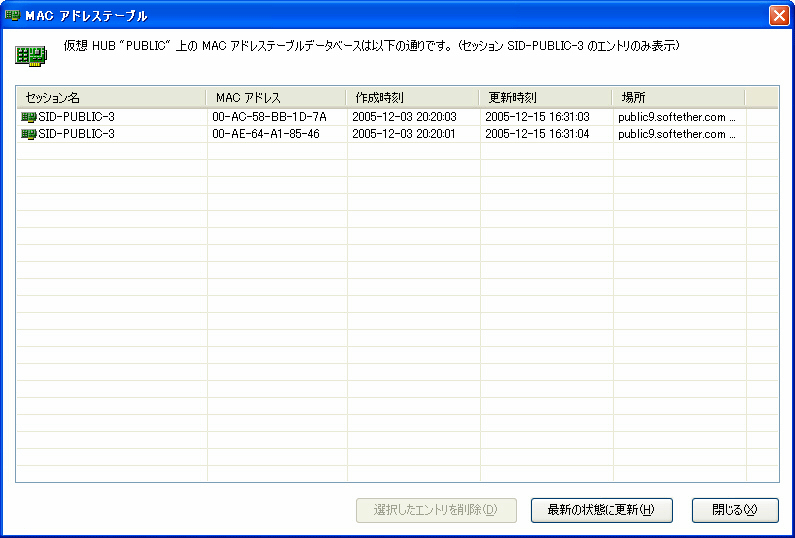Click creation time 2005-12-03 20:20:03
Image resolution: width=795 pixels, height=538 pixels.
405,117
